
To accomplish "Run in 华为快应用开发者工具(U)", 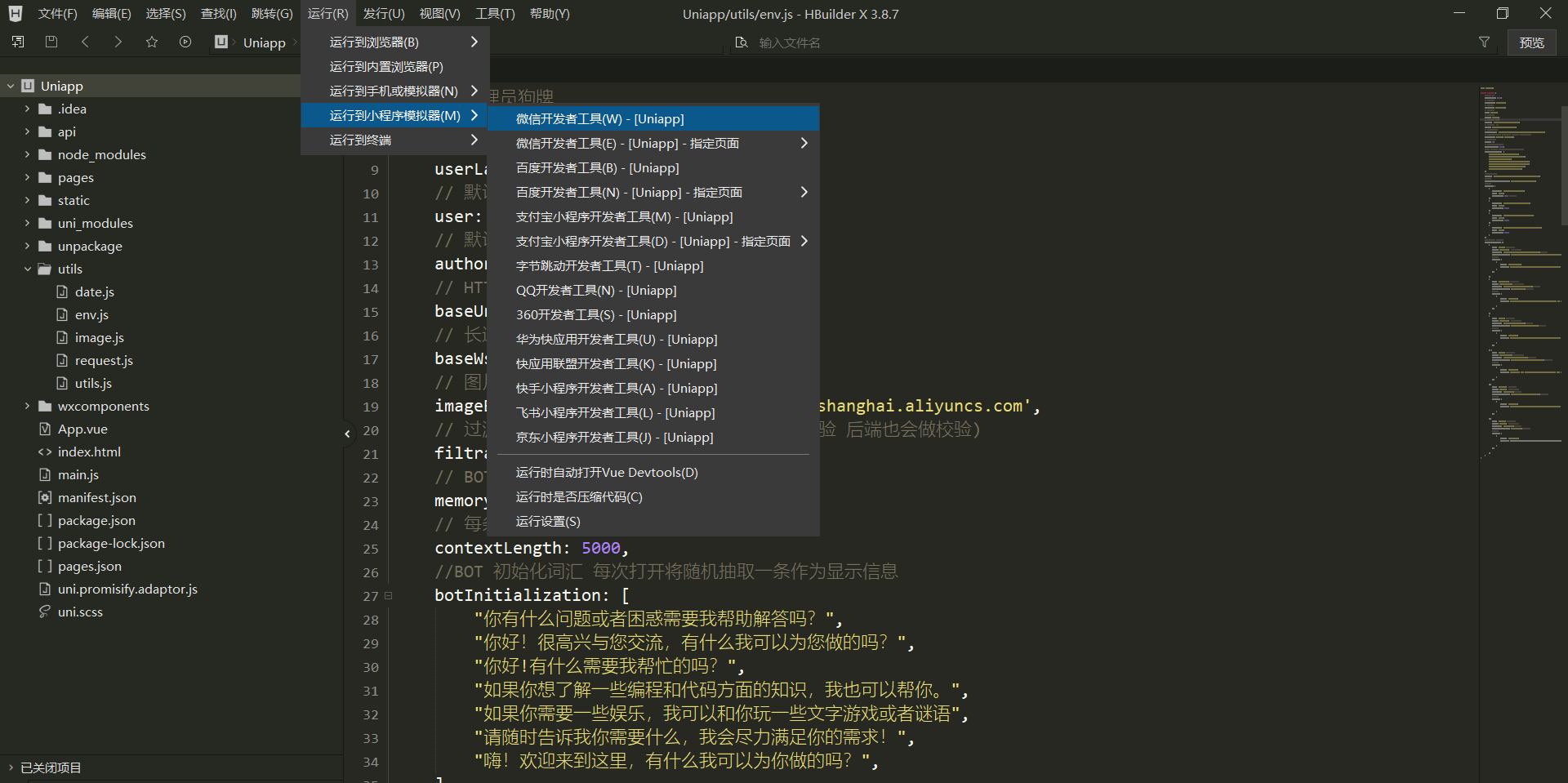I will pyautogui.click(x=653, y=339).
